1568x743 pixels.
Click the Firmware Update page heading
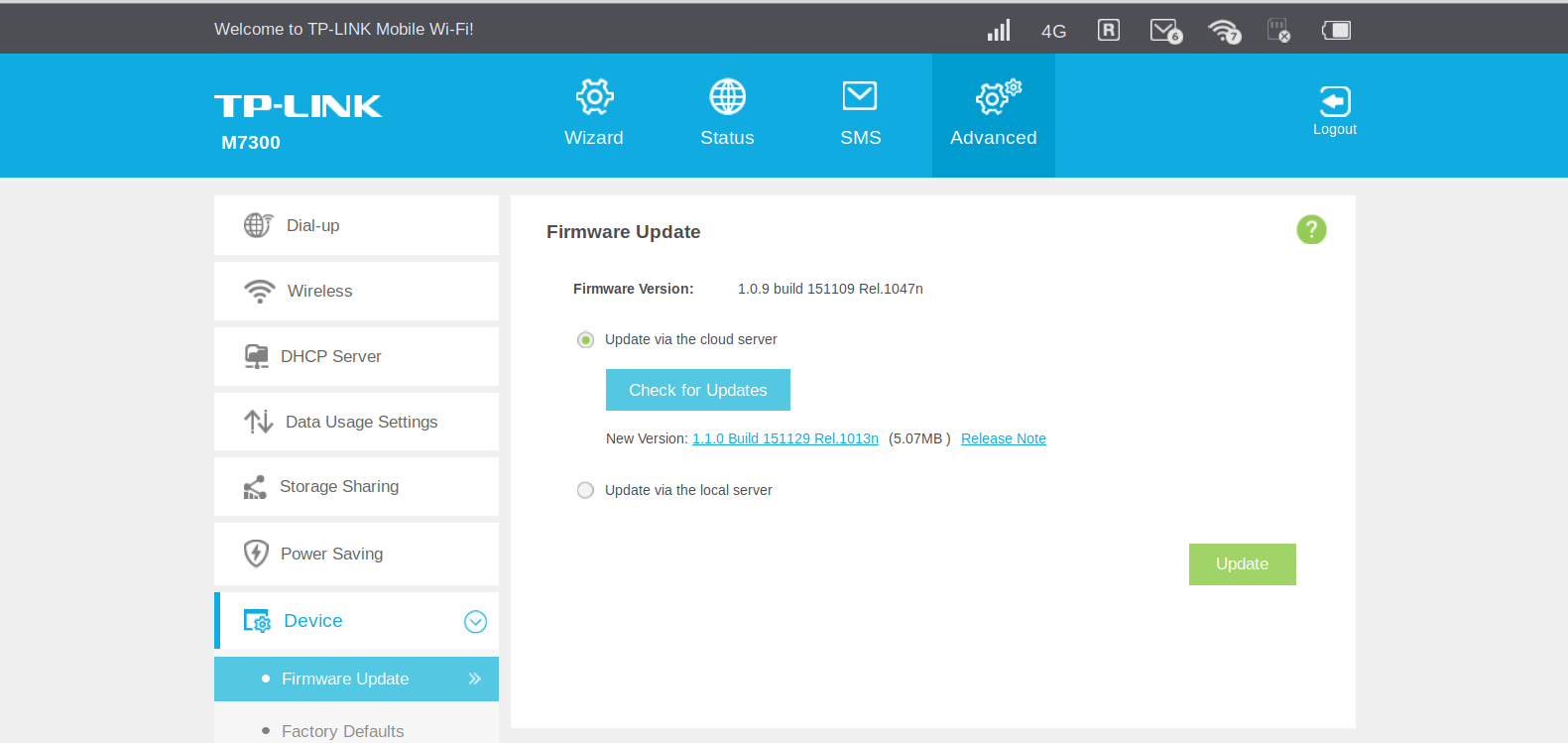624,231
